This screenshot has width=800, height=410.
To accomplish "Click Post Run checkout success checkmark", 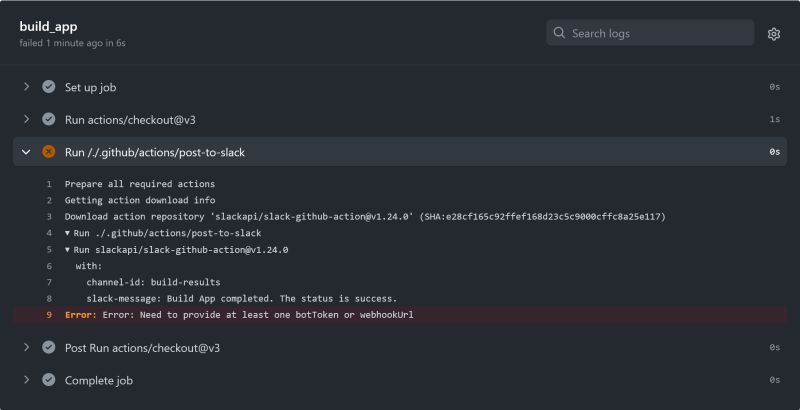I will (48, 347).
